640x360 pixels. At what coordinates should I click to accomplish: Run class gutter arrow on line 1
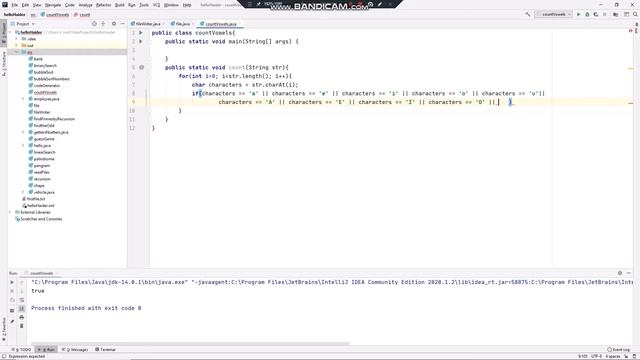141,33
